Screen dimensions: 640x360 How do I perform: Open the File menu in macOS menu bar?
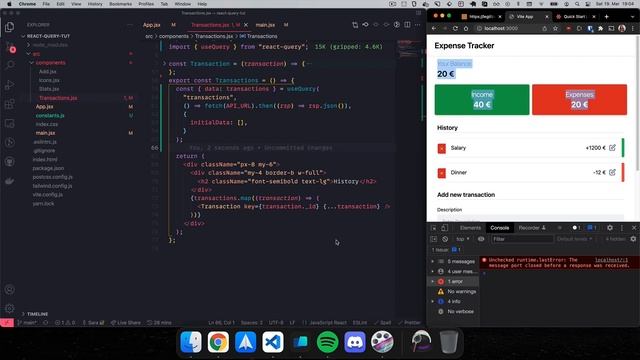tap(46, 4)
